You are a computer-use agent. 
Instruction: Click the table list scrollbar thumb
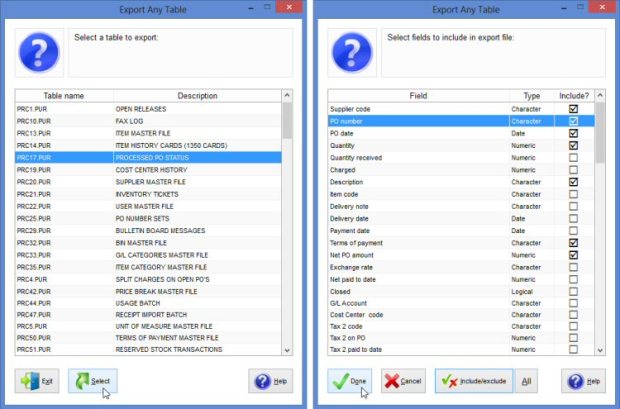(287, 121)
